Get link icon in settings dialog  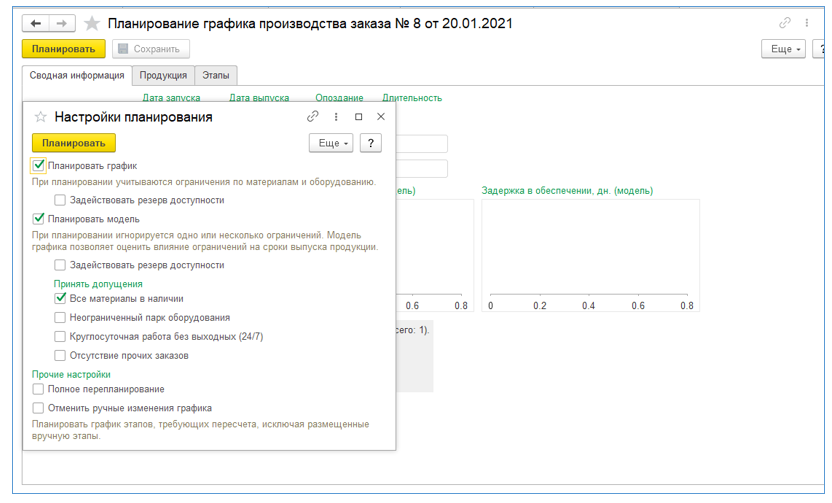313,117
